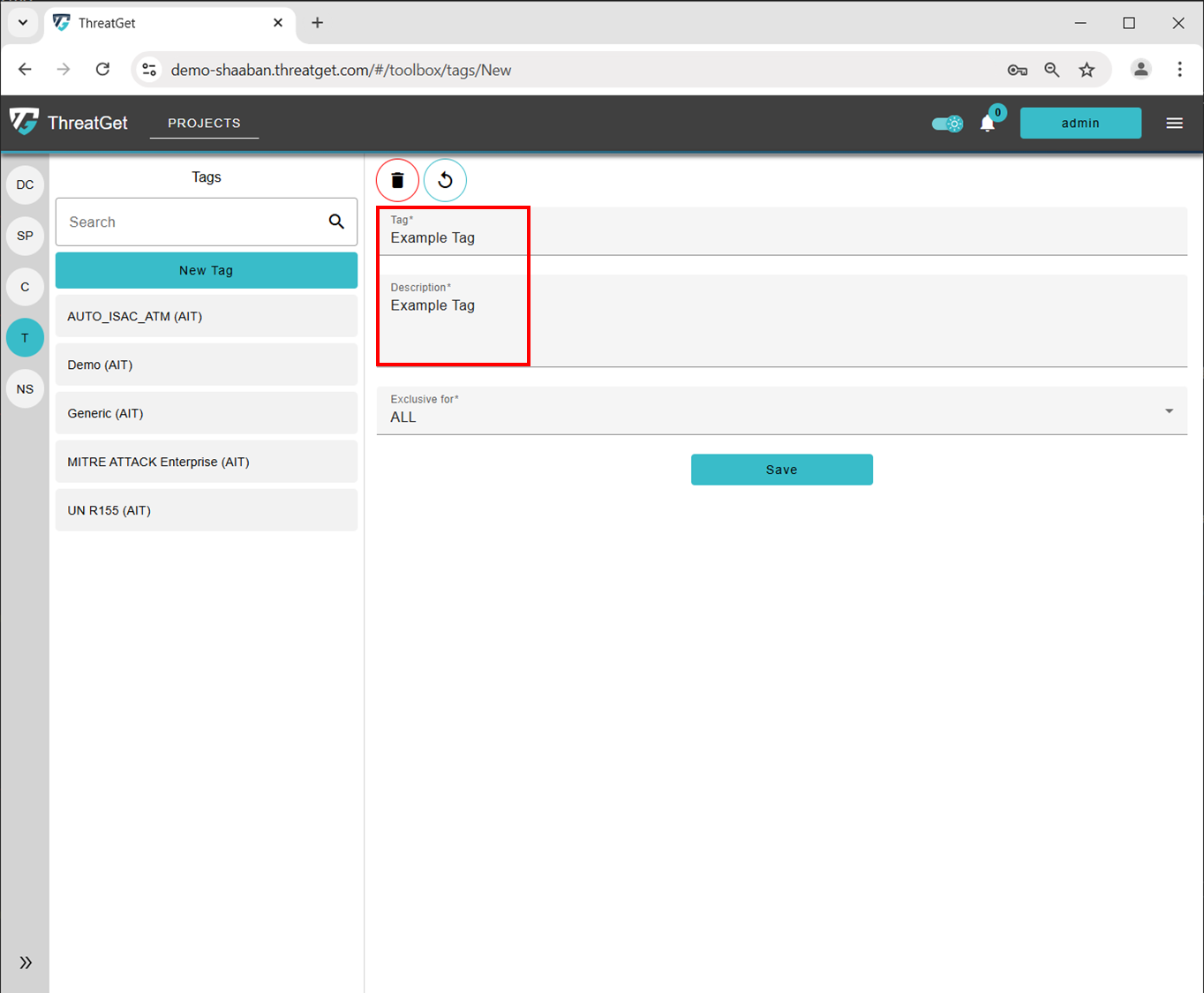Open the DC sidebar section
Viewport: 1204px width, 993px height.
25,184
